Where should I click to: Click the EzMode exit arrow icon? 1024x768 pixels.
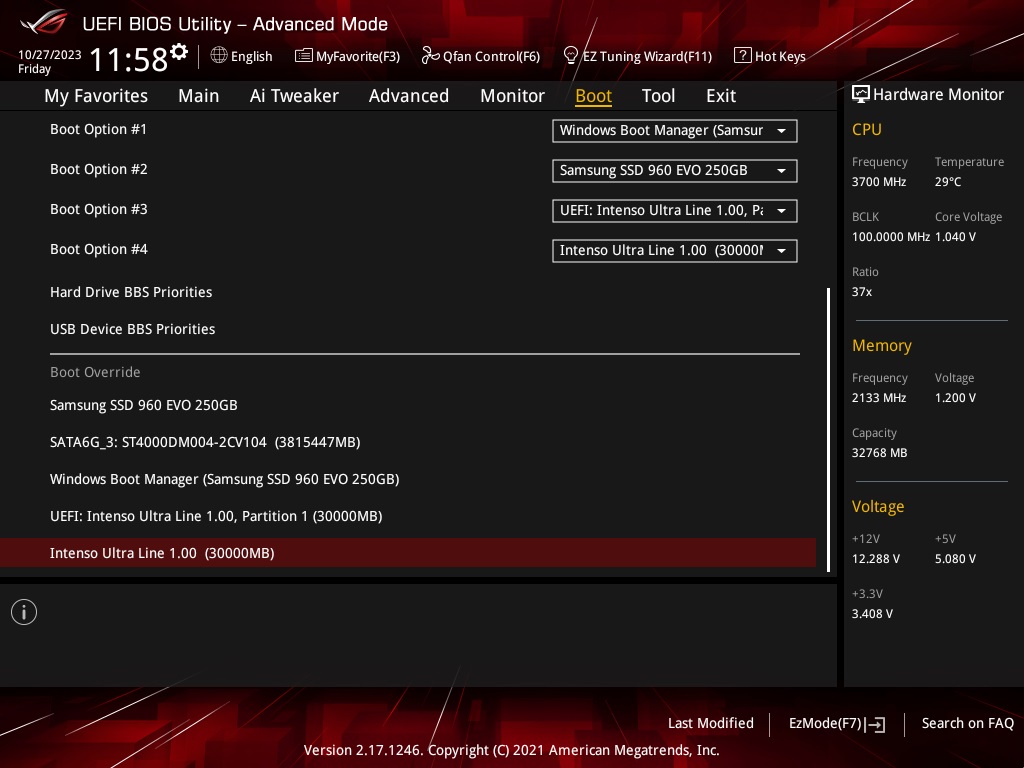875,724
